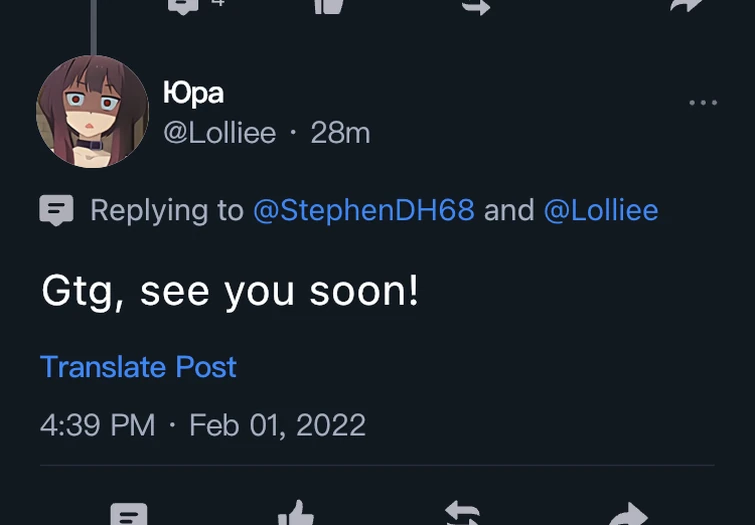The width and height of the screenshot is (755, 525).
Task: Open the @StephenDH68 mention link
Action: click(x=363, y=210)
